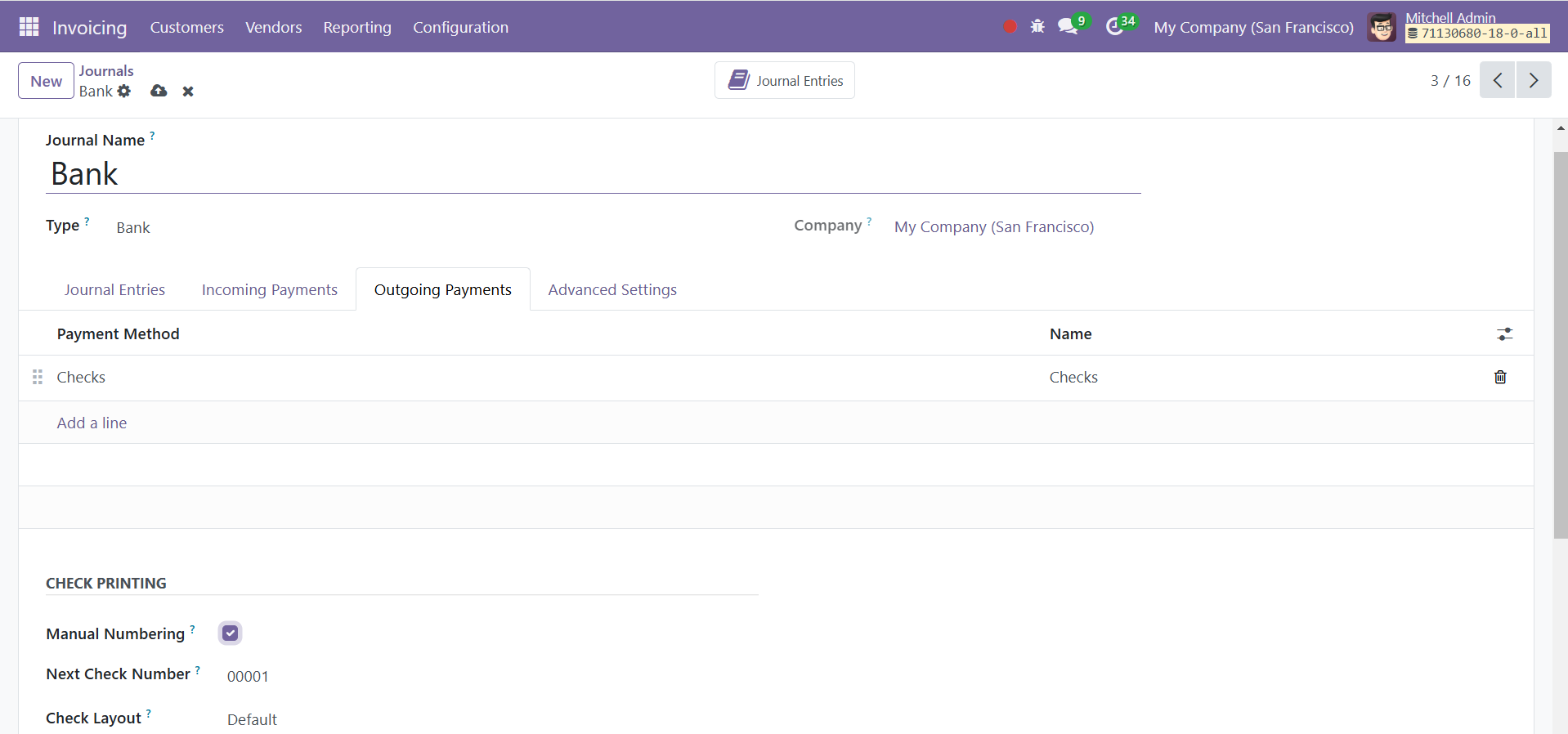Go to previous record arrow
The image size is (1568, 734).
coord(1498,80)
